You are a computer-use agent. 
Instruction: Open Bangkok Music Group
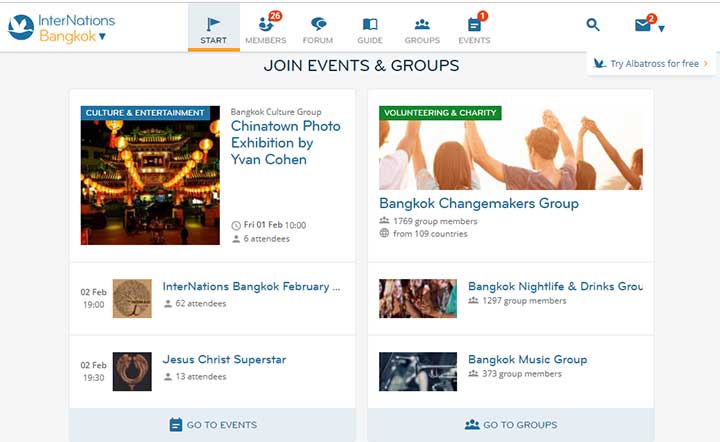pyautogui.click(x=528, y=359)
